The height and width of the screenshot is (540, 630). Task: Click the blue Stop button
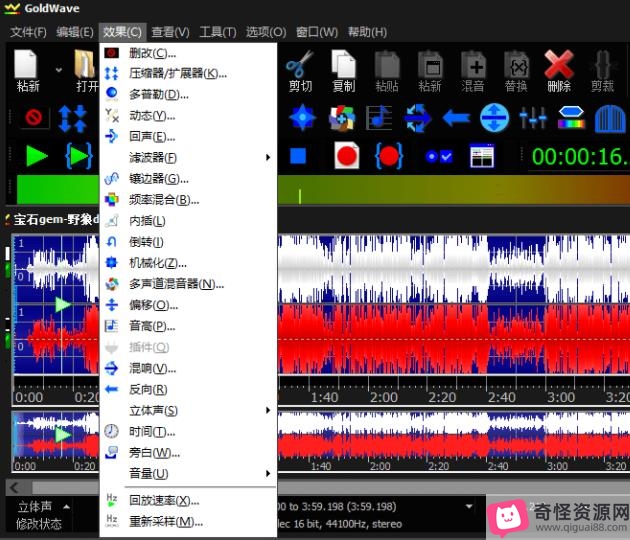298,156
